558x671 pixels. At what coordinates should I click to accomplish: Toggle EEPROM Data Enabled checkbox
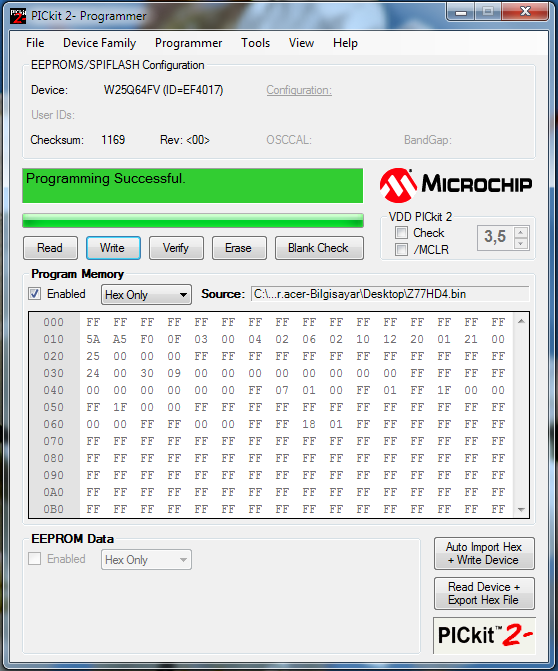click(35, 559)
